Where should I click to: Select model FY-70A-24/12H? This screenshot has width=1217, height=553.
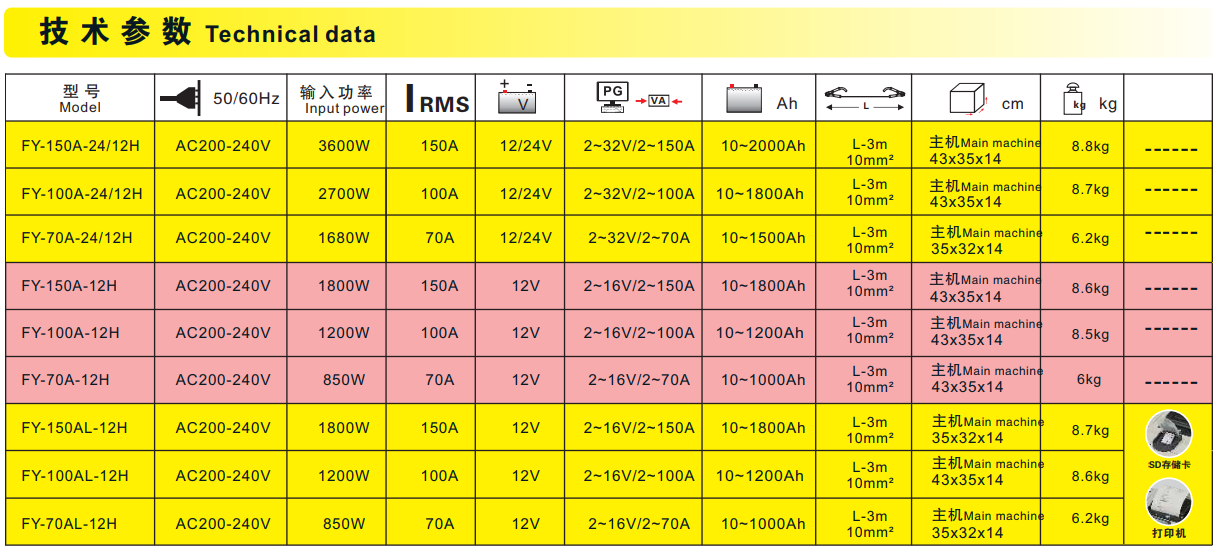tap(76, 238)
